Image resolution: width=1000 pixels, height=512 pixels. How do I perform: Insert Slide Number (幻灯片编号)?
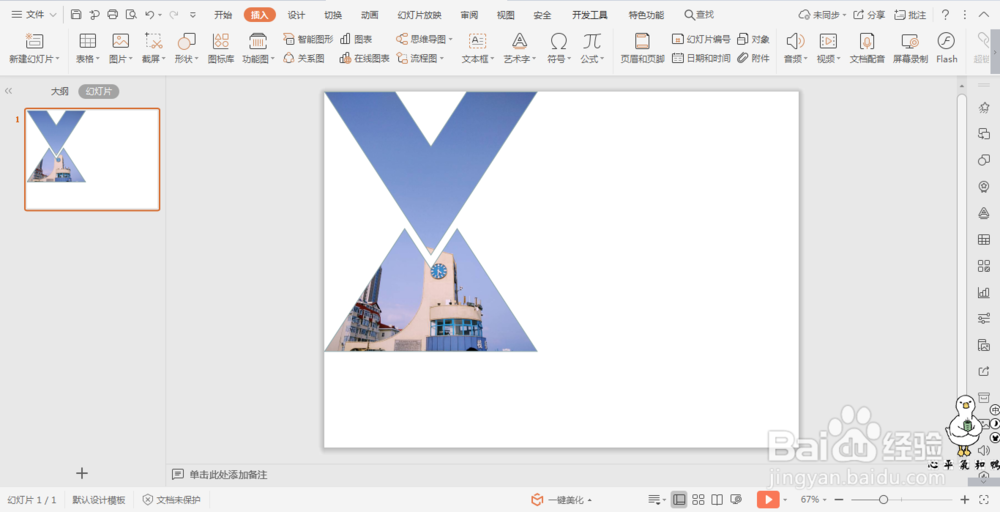click(701, 39)
